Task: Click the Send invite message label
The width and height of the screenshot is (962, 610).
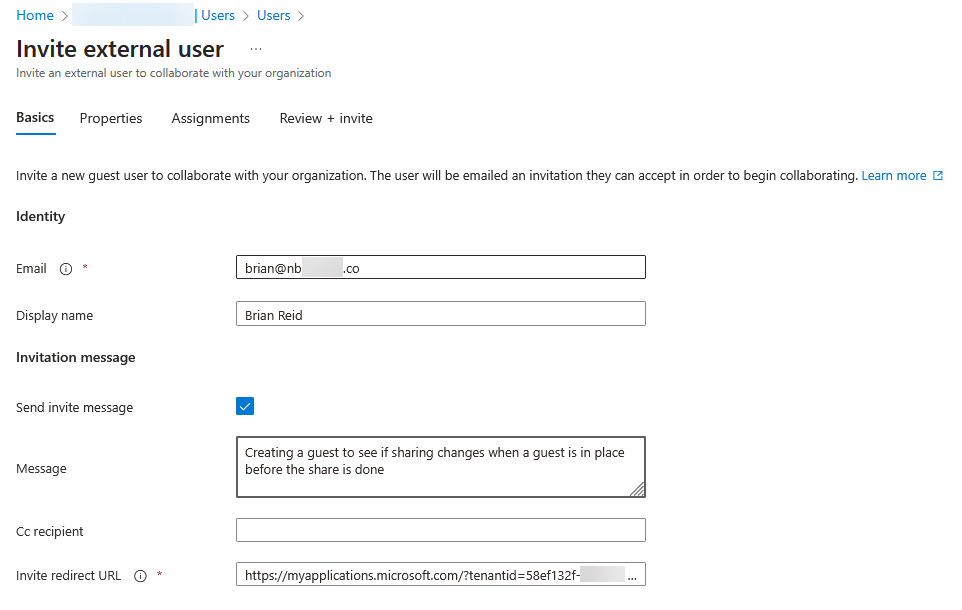Action: (74, 408)
